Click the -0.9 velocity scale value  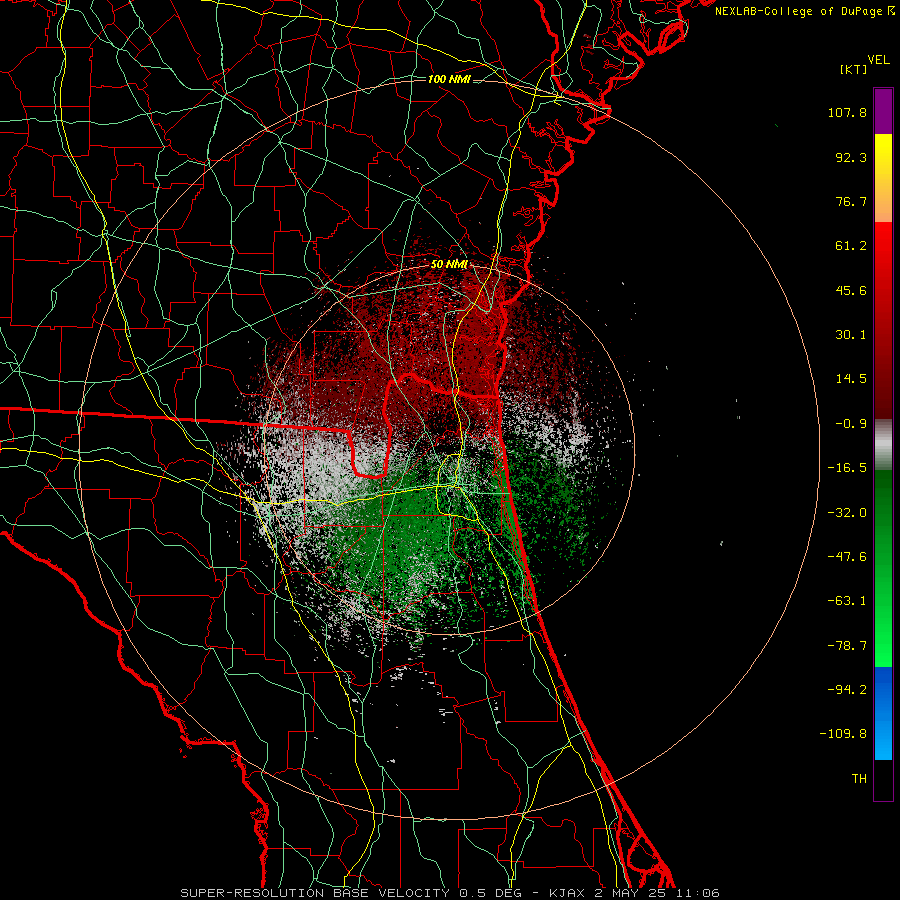coord(851,424)
